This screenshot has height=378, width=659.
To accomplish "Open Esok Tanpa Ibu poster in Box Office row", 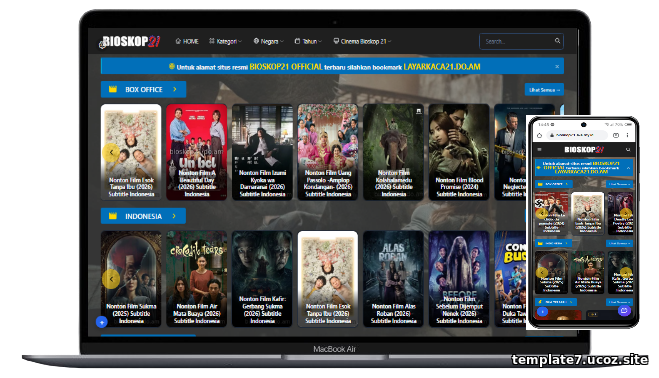I will tap(131, 152).
